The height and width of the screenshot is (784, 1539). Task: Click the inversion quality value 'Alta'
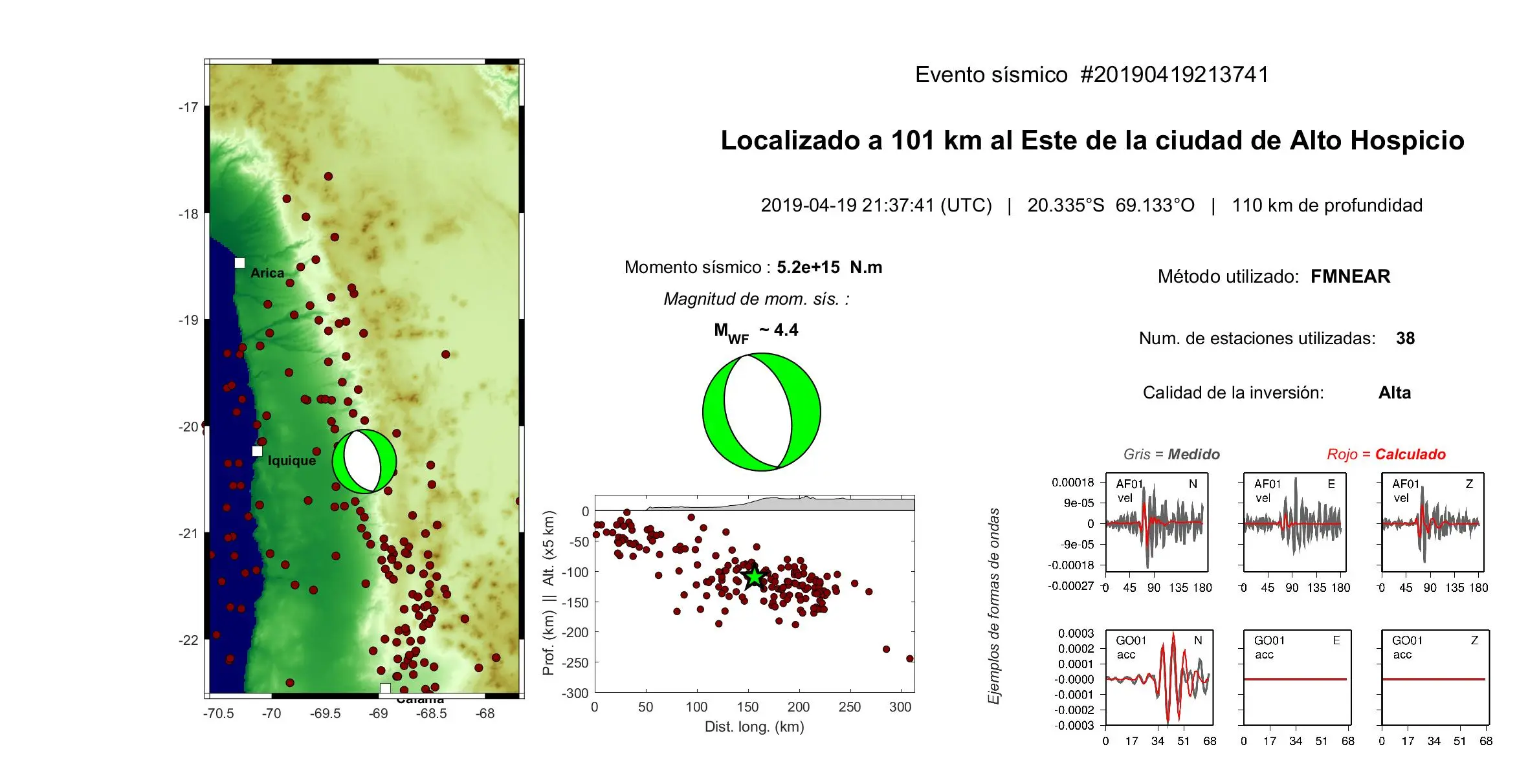[x=1395, y=393]
